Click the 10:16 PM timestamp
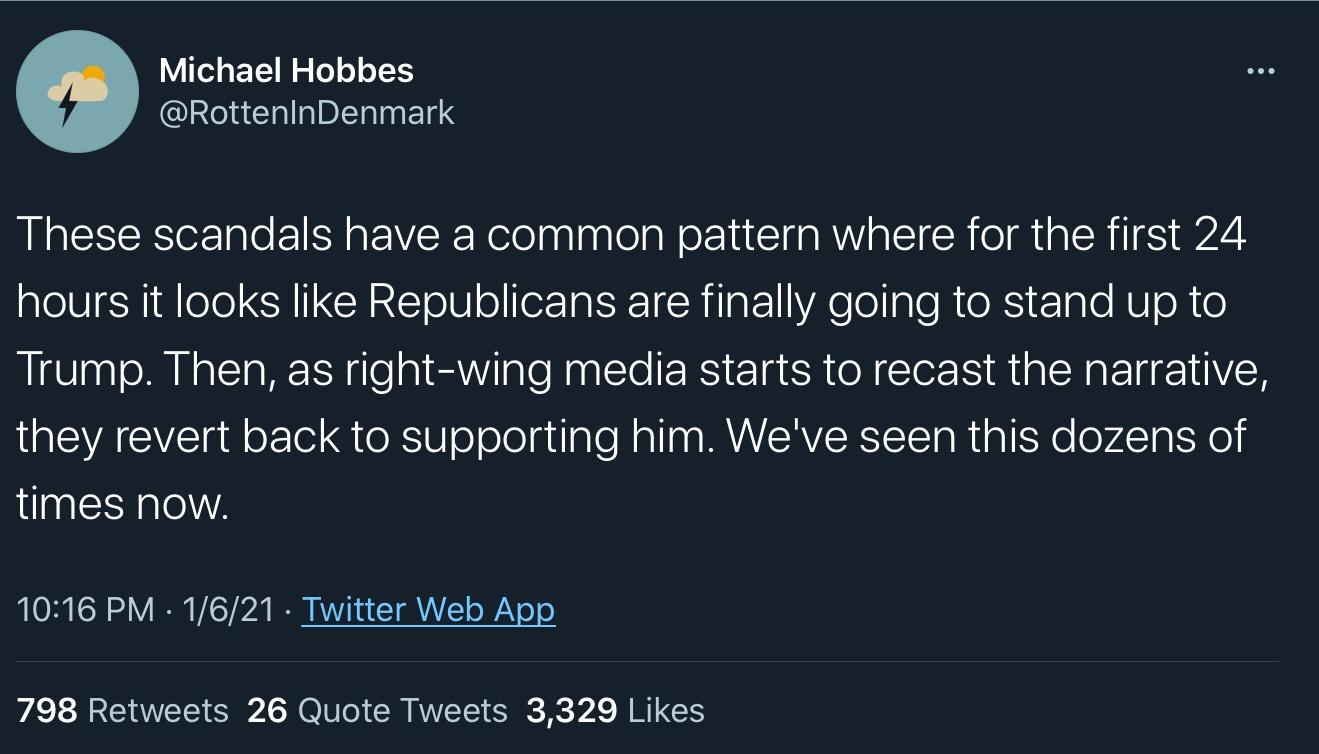 pyautogui.click(x=86, y=609)
